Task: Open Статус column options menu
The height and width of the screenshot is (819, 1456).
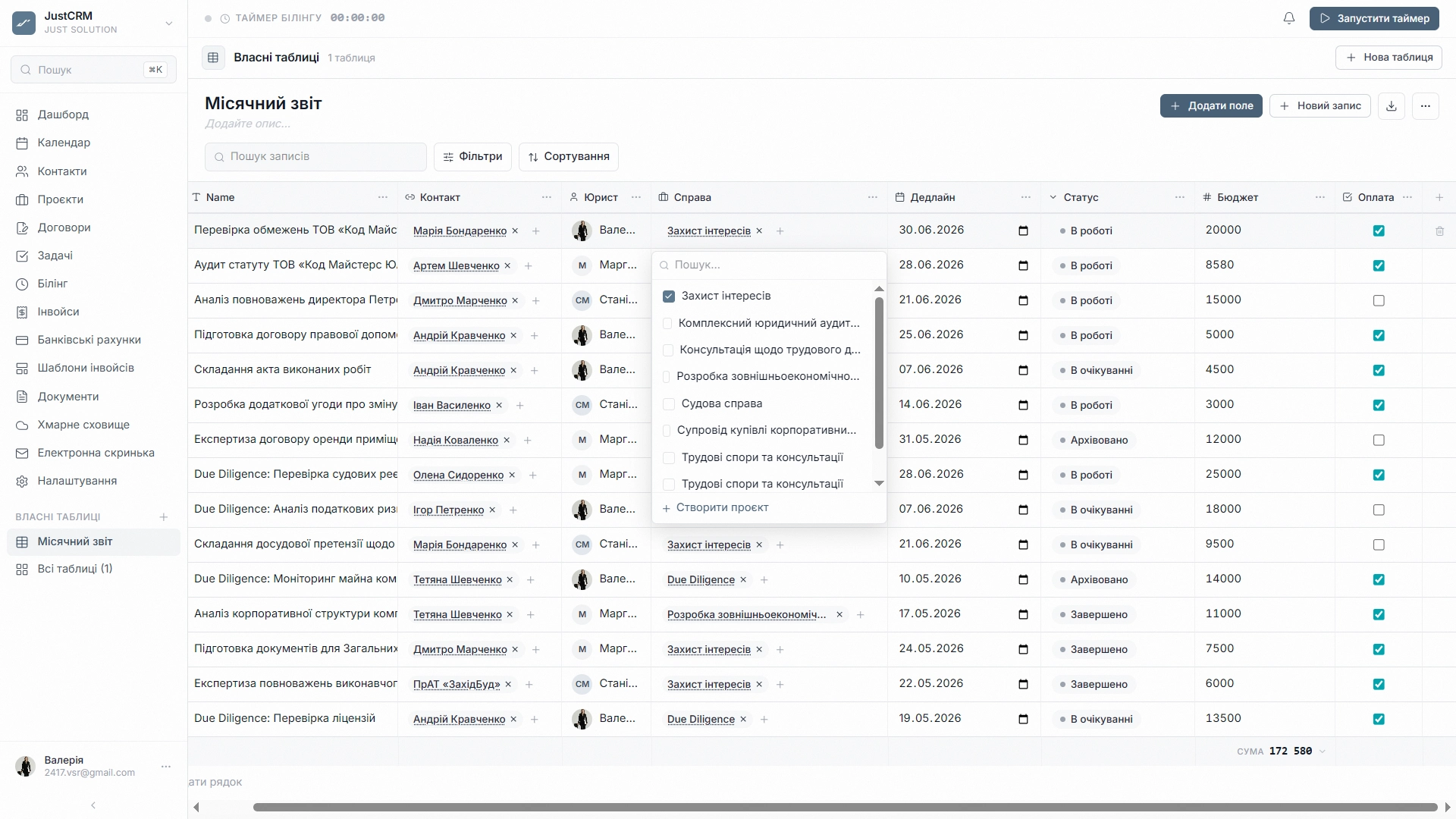Action: coord(1180,197)
